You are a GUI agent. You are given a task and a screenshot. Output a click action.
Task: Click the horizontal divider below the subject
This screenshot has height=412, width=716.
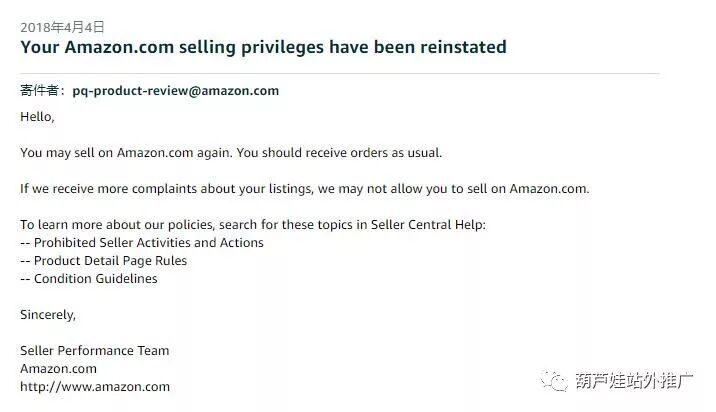[340, 73]
